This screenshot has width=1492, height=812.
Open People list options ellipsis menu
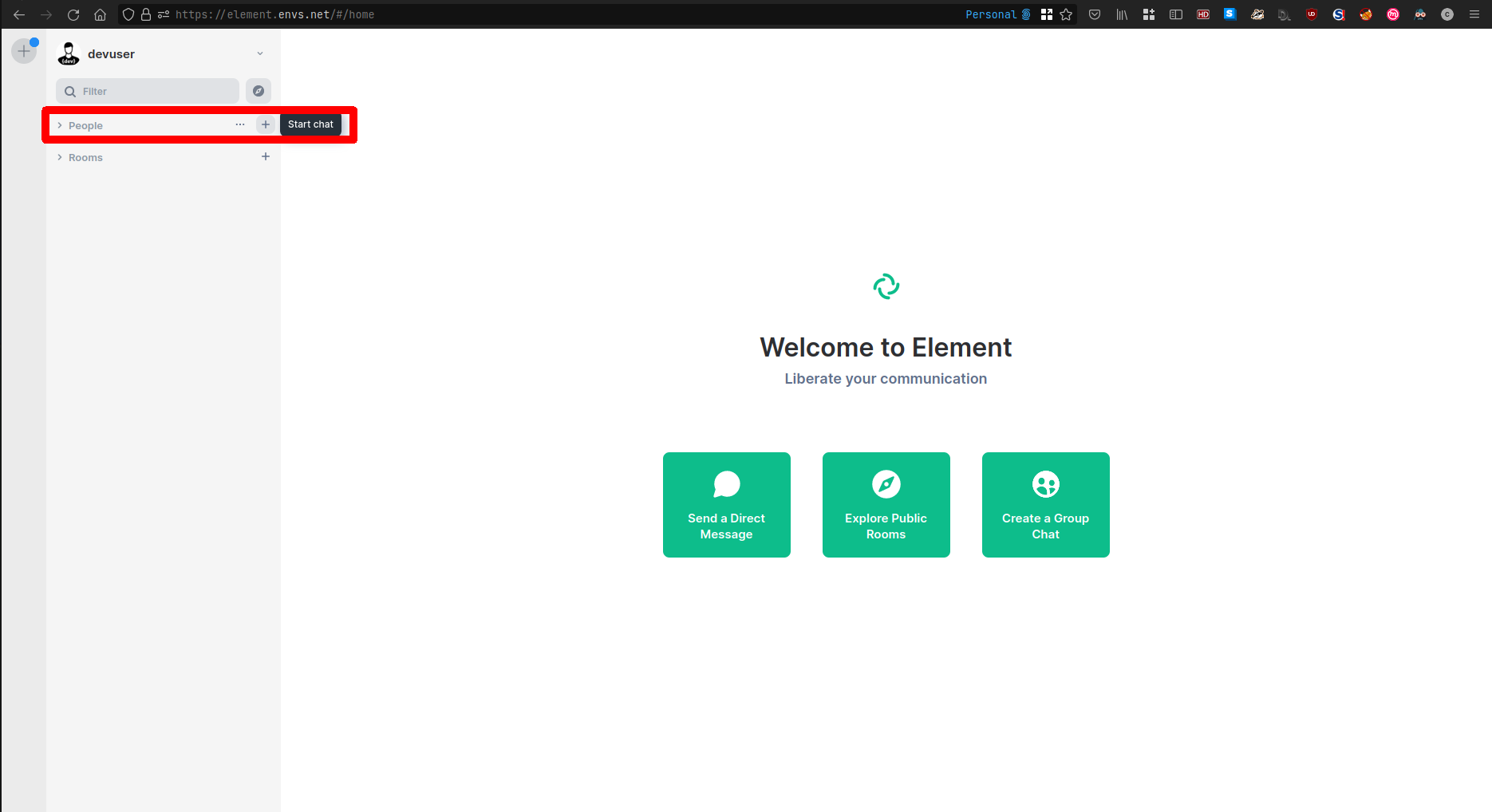pyautogui.click(x=240, y=124)
